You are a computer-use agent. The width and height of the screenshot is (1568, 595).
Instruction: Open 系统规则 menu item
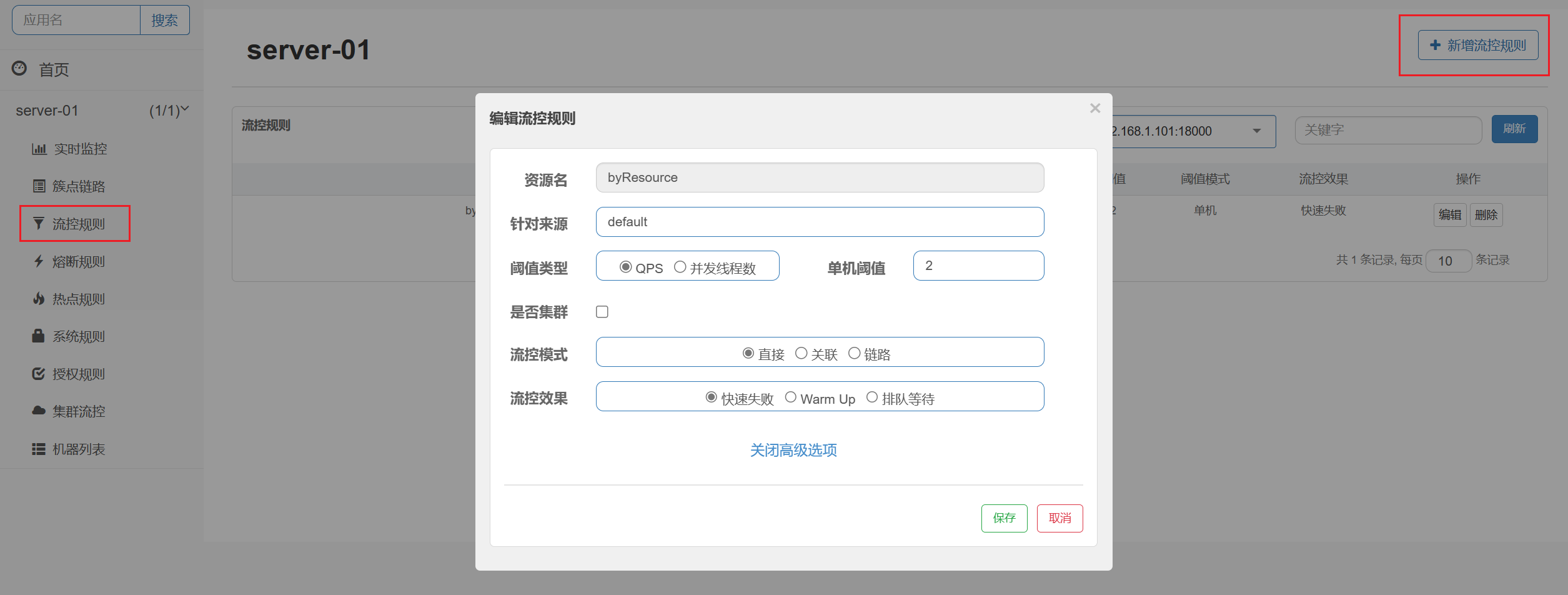point(79,336)
